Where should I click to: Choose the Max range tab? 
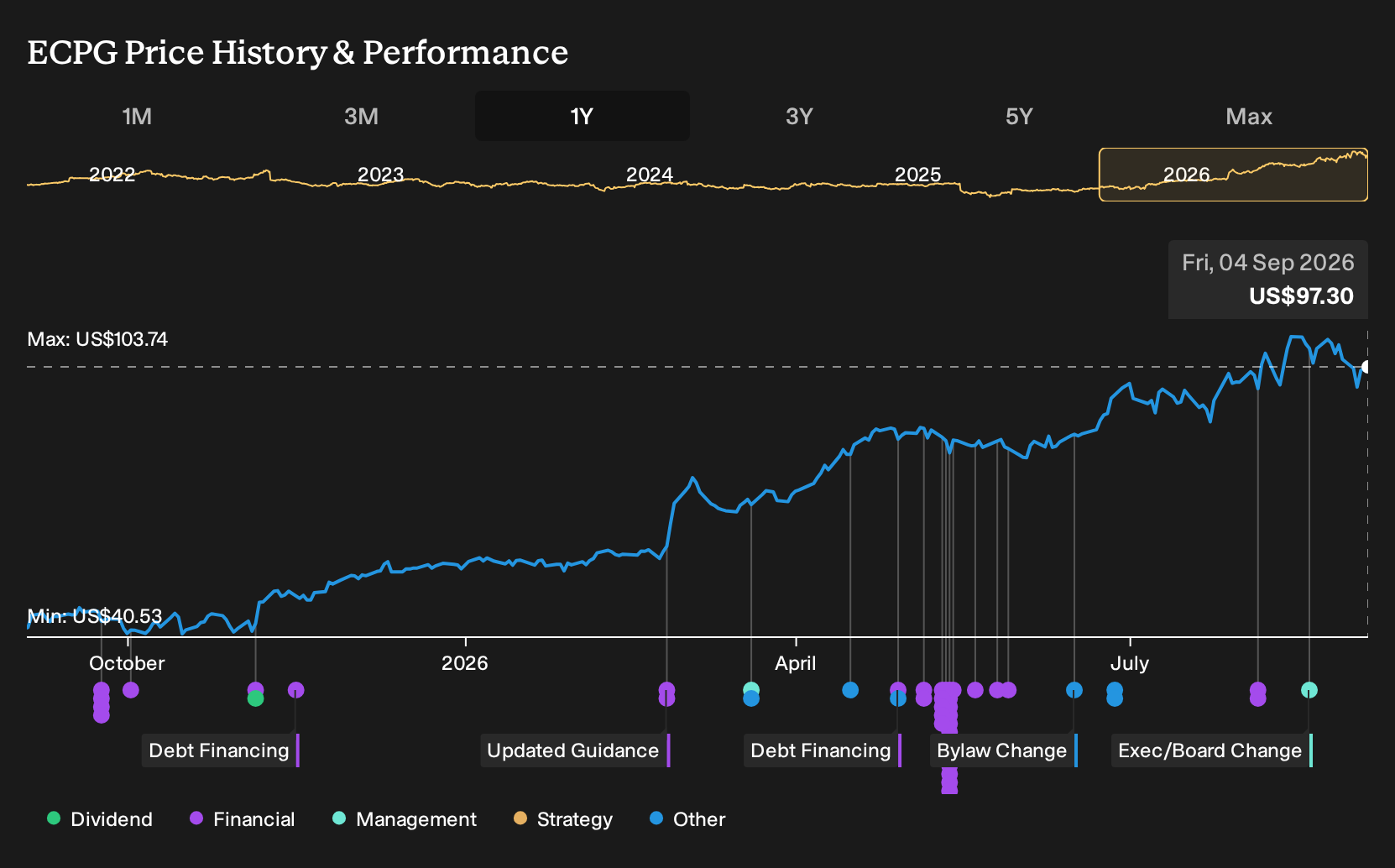click(x=1249, y=116)
